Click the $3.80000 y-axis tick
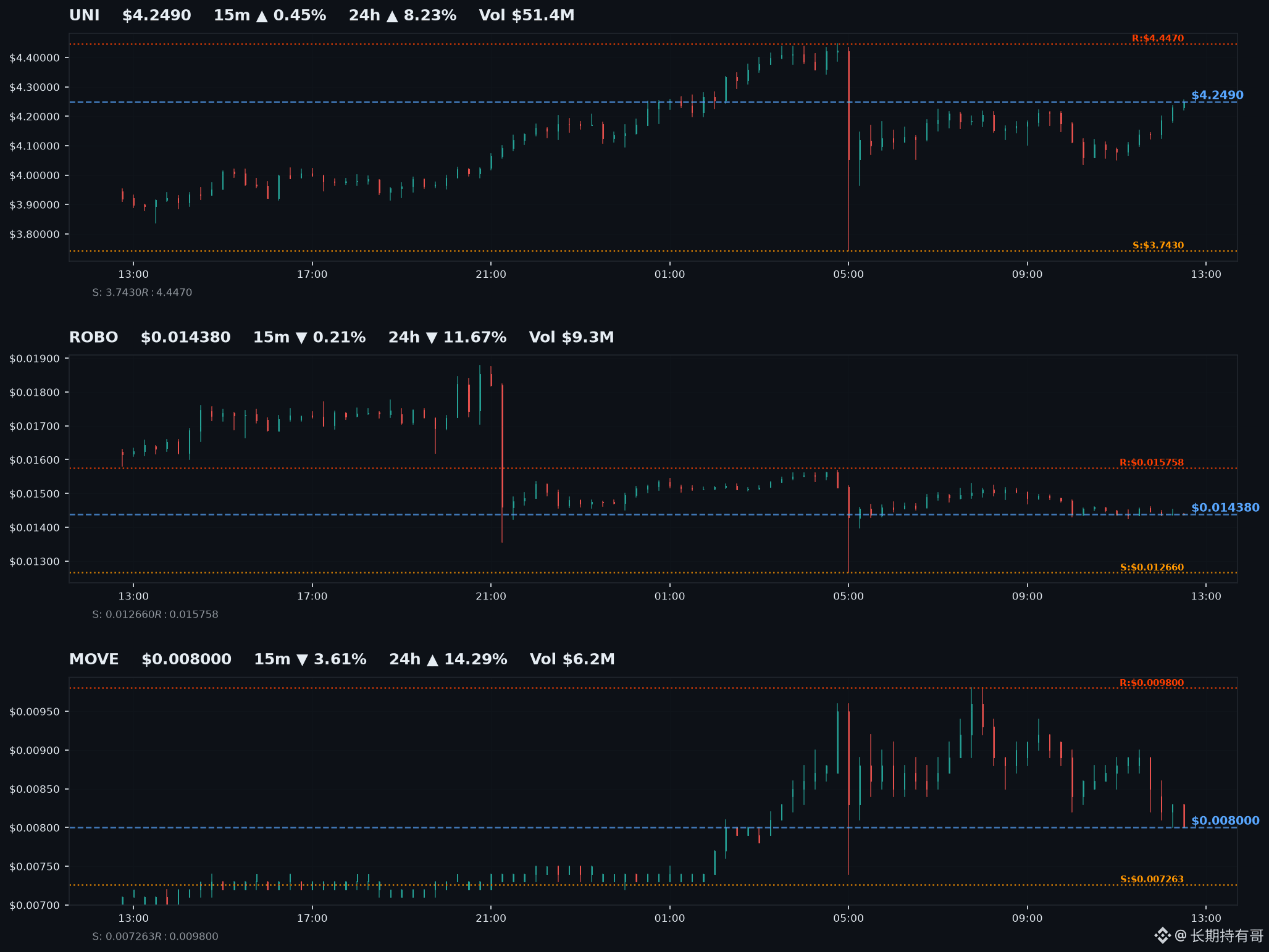This screenshot has height=952, width=1269. [x=35, y=235]
